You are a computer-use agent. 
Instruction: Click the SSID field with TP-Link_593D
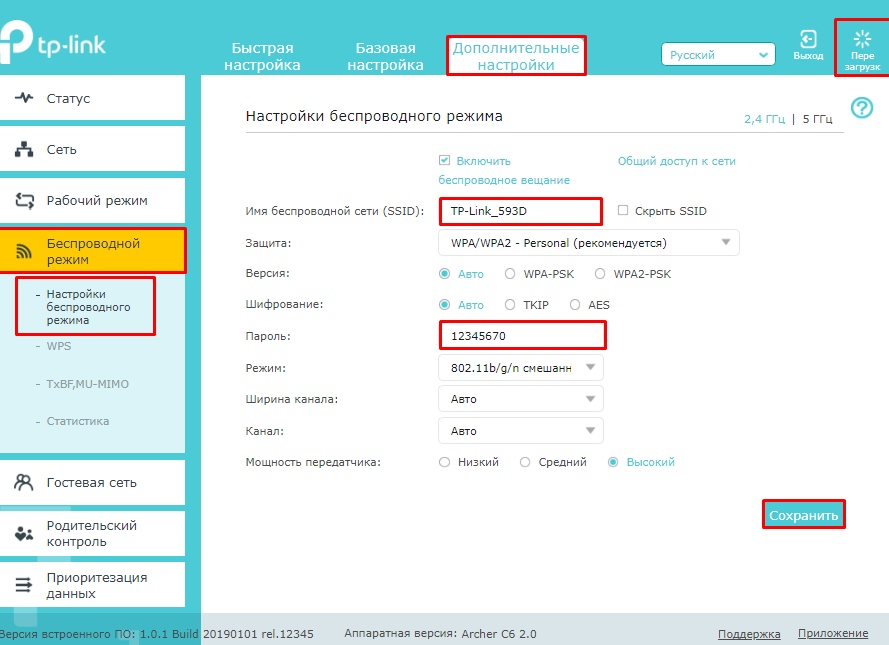[x=520, y=211]
